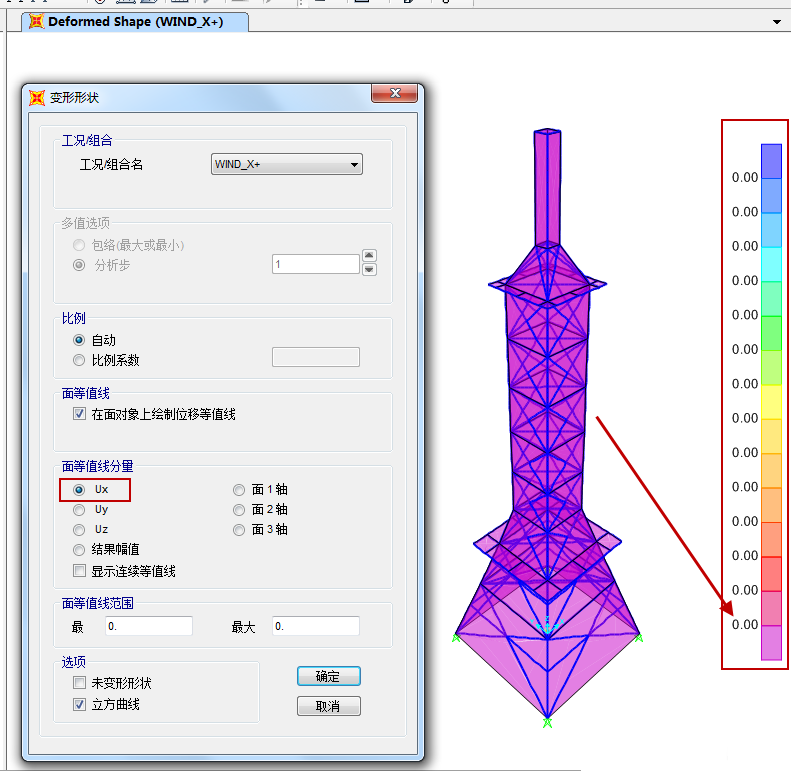Select the Uy contour component

tap(79, 510)
